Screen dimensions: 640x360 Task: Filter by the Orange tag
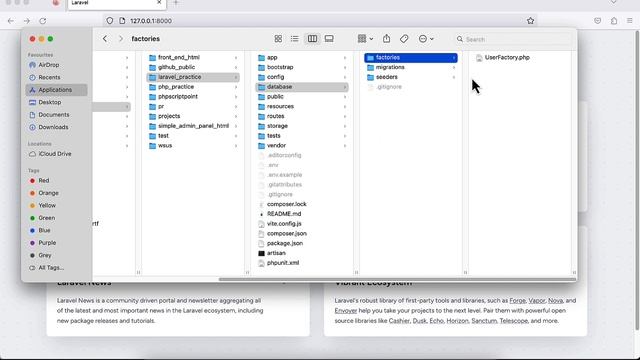(56, 193)
